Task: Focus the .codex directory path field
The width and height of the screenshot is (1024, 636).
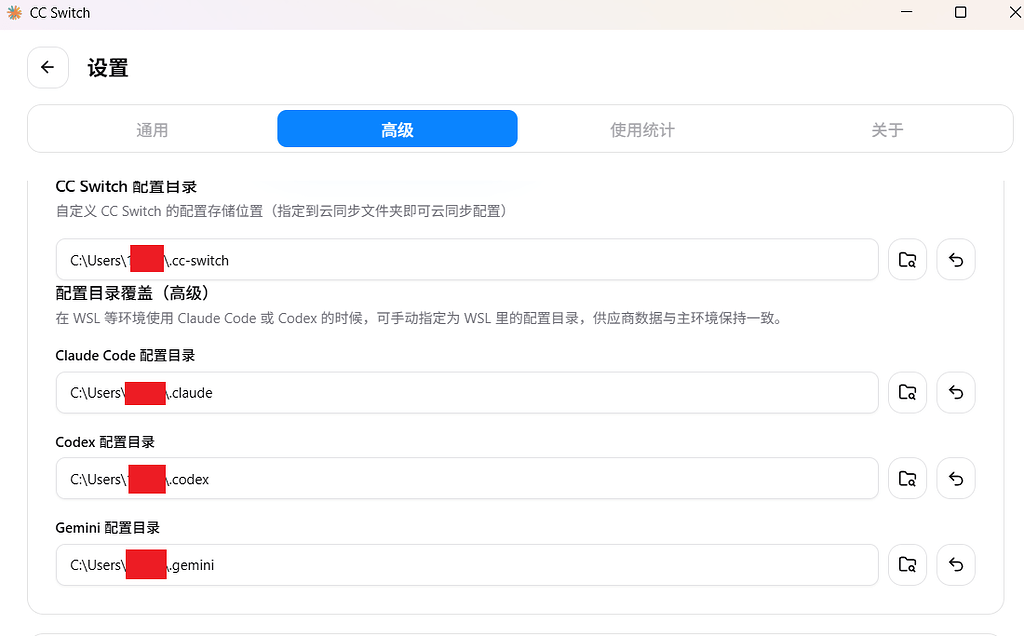Action: pyautogui.click(x=467, y=479)
